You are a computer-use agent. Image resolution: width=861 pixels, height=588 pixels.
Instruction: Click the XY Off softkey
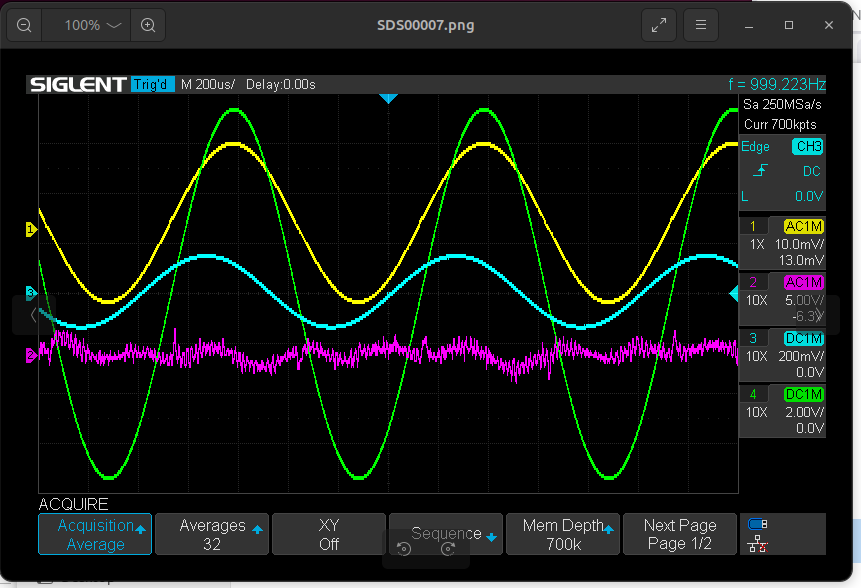click(329, 534)
